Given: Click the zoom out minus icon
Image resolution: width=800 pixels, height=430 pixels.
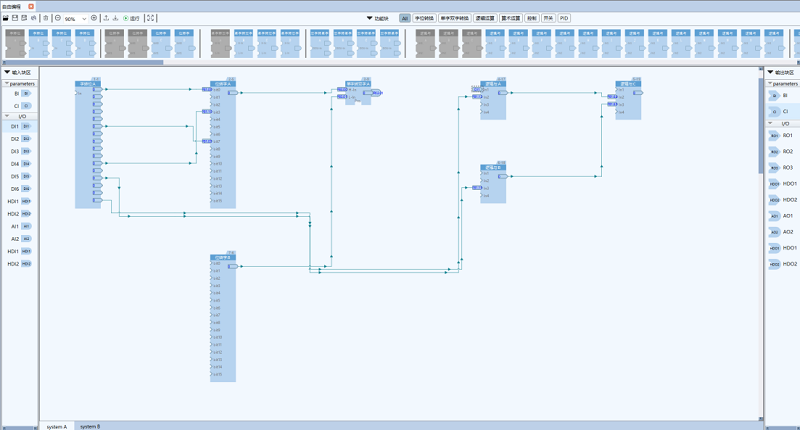Looking at the screenshot, I should [x=57, y=18].
